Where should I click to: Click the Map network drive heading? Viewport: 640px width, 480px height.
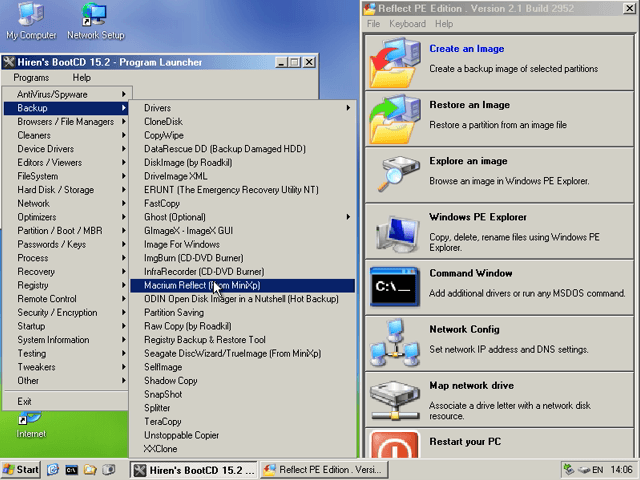[x=471, y=385]
